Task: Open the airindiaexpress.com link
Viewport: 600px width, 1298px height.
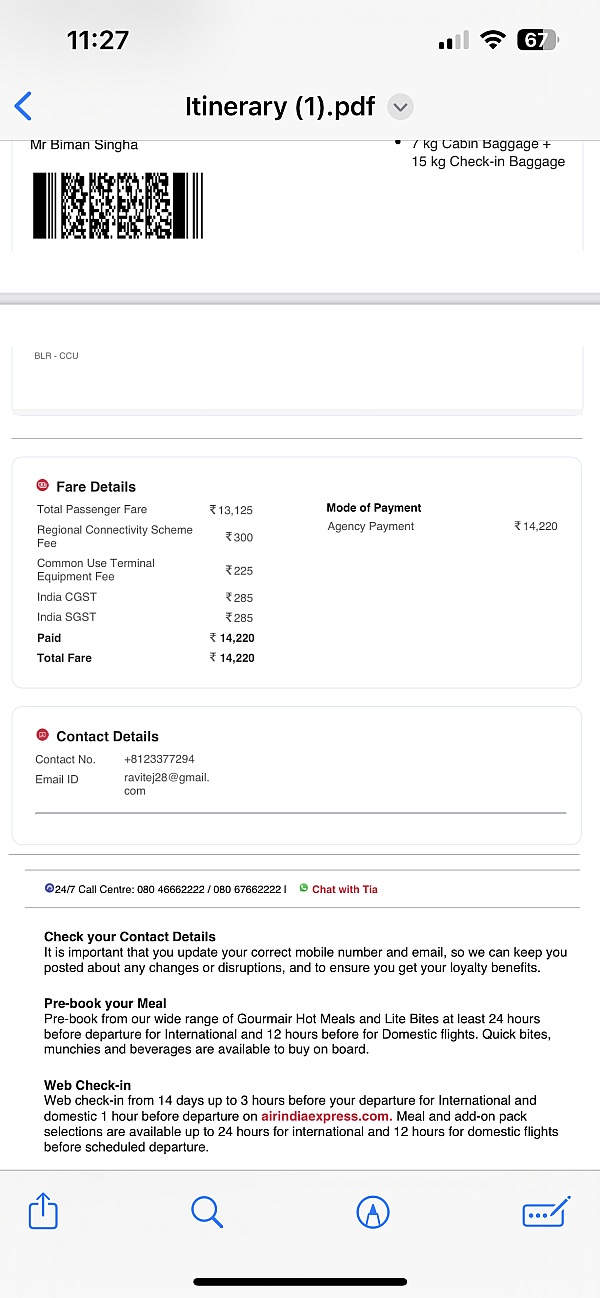Action: (325, 1116)
